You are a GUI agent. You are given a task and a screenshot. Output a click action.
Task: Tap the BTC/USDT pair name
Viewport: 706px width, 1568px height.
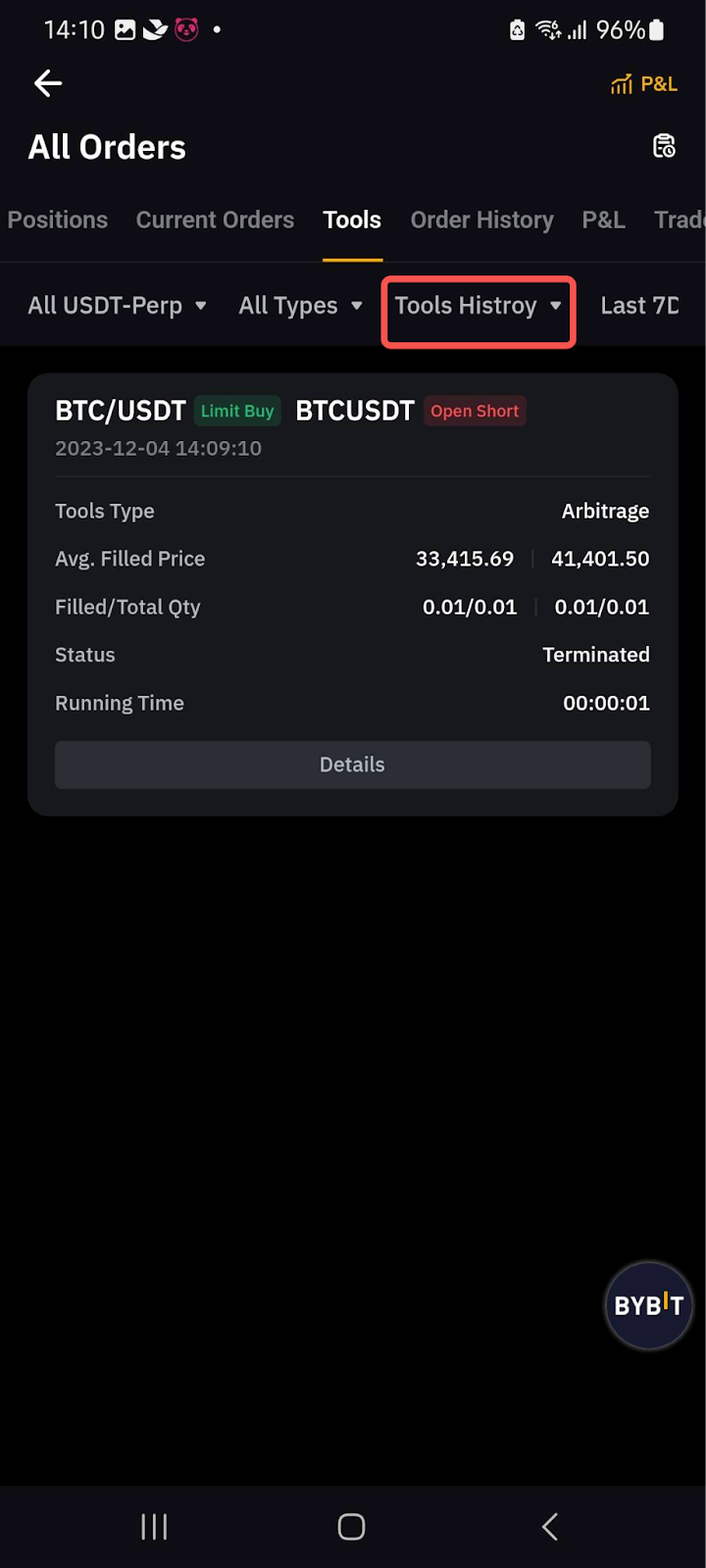[120, 411]
